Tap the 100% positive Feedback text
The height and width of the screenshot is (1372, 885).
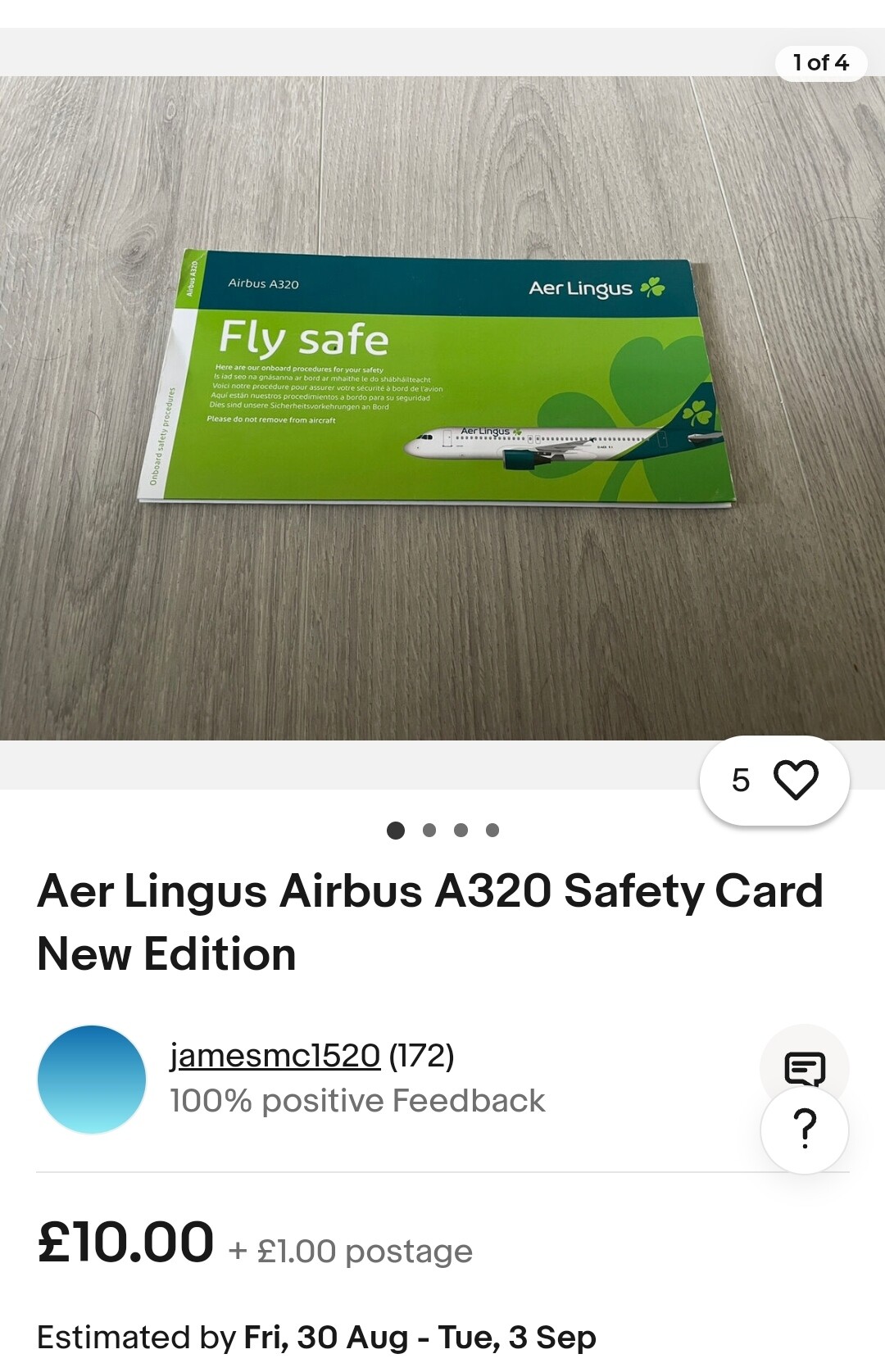click(x=357, y=1100)
